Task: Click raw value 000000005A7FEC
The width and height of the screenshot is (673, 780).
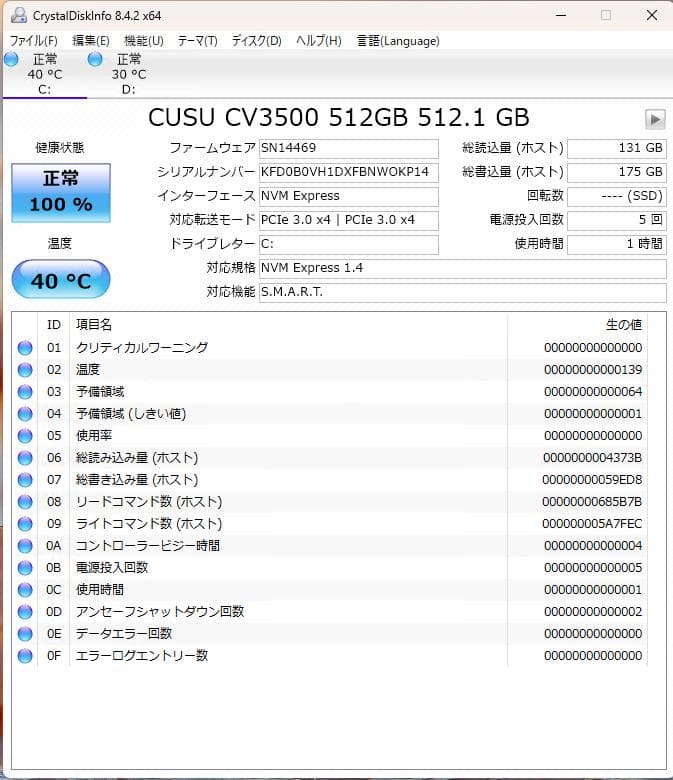Action: click(x=592, y=524)
